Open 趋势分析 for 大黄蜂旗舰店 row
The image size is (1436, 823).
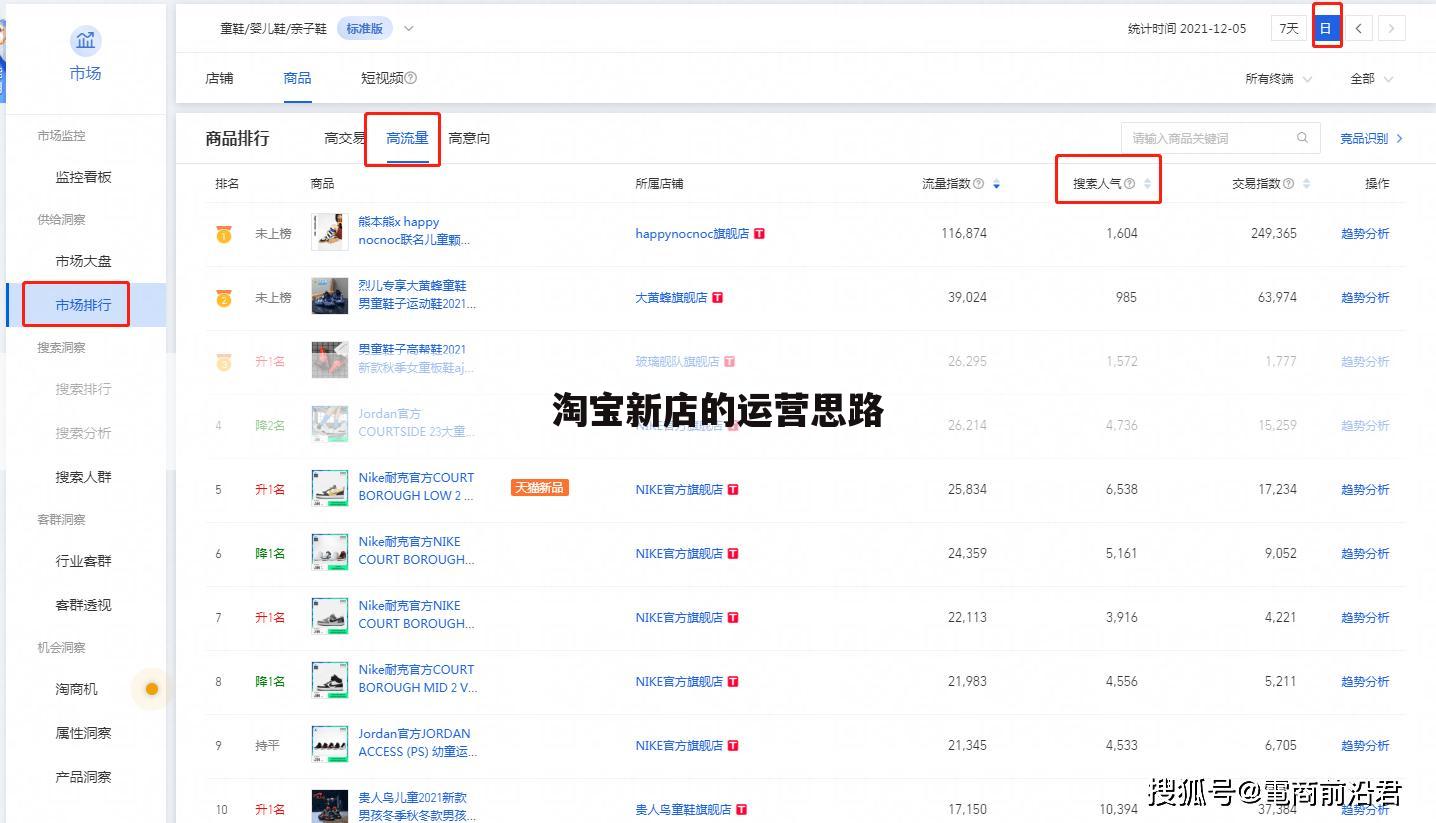pos(1365,297)
